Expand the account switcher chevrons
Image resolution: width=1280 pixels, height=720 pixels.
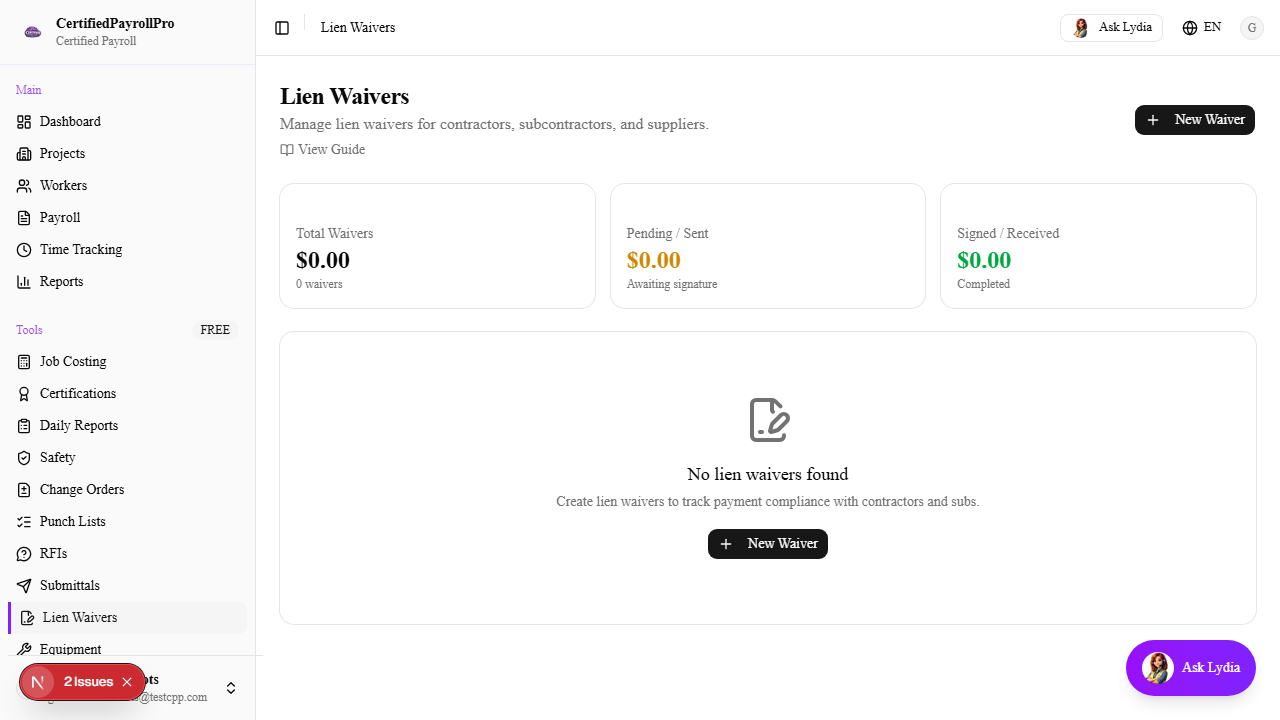tap(231, 688)
